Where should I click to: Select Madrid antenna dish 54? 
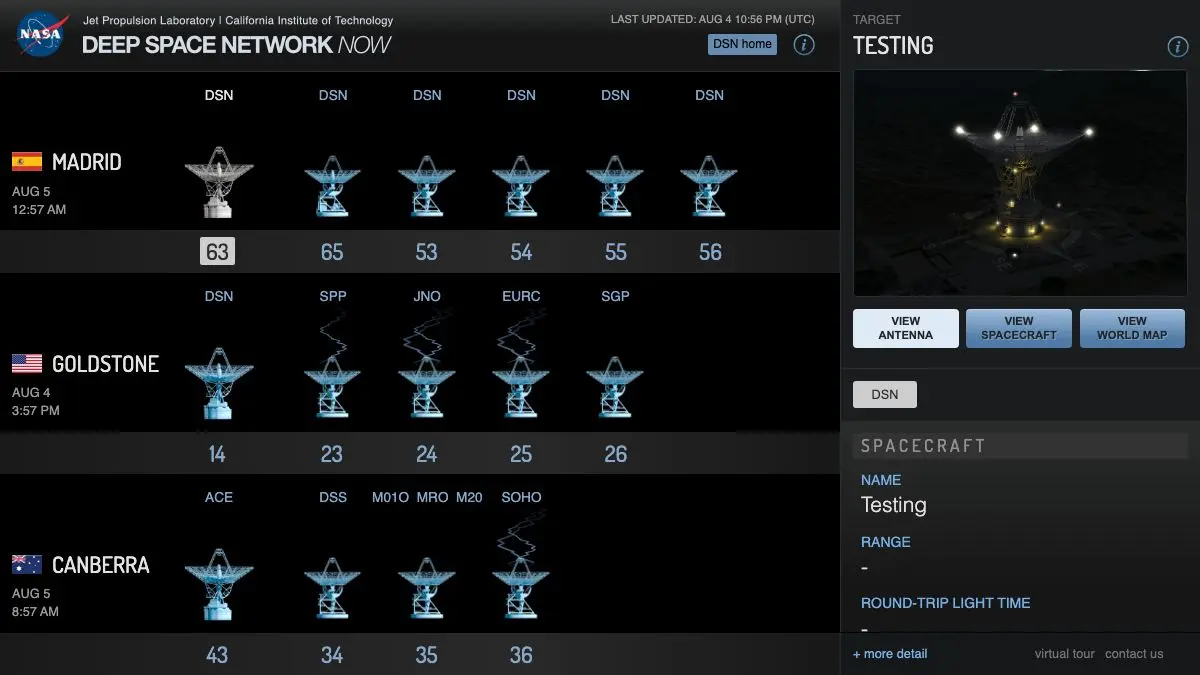[x=521, y=185]
